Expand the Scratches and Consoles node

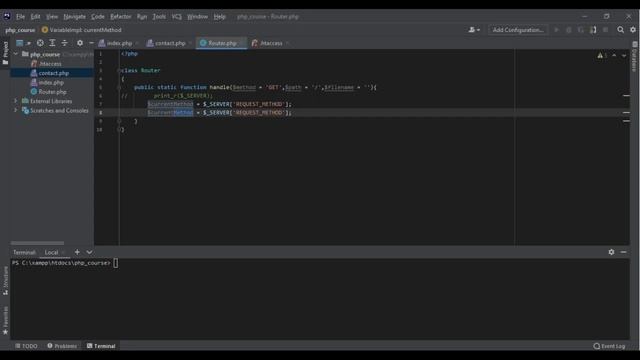tap(16, 110)
